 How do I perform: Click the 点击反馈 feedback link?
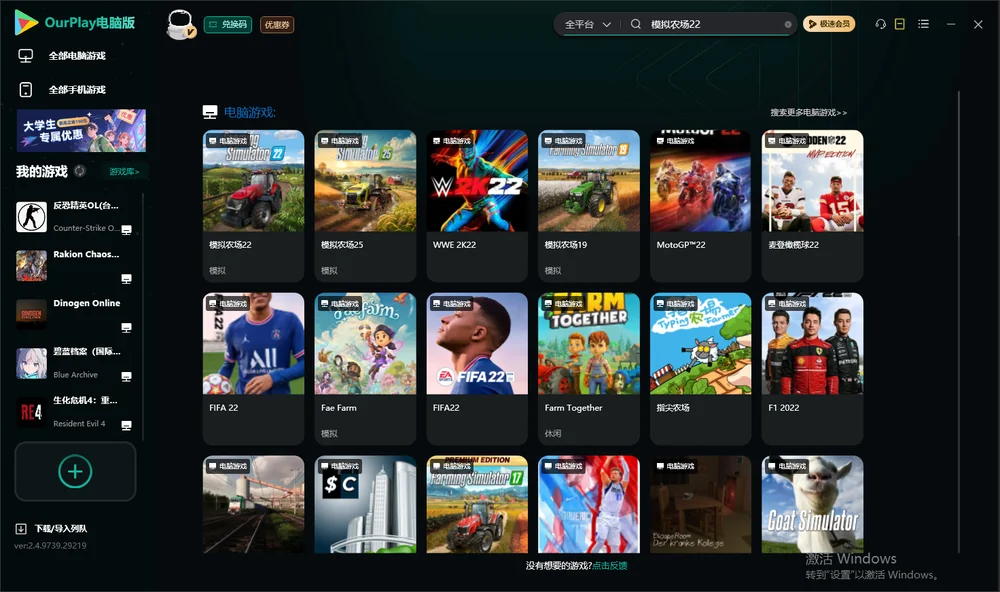(610, 565)
